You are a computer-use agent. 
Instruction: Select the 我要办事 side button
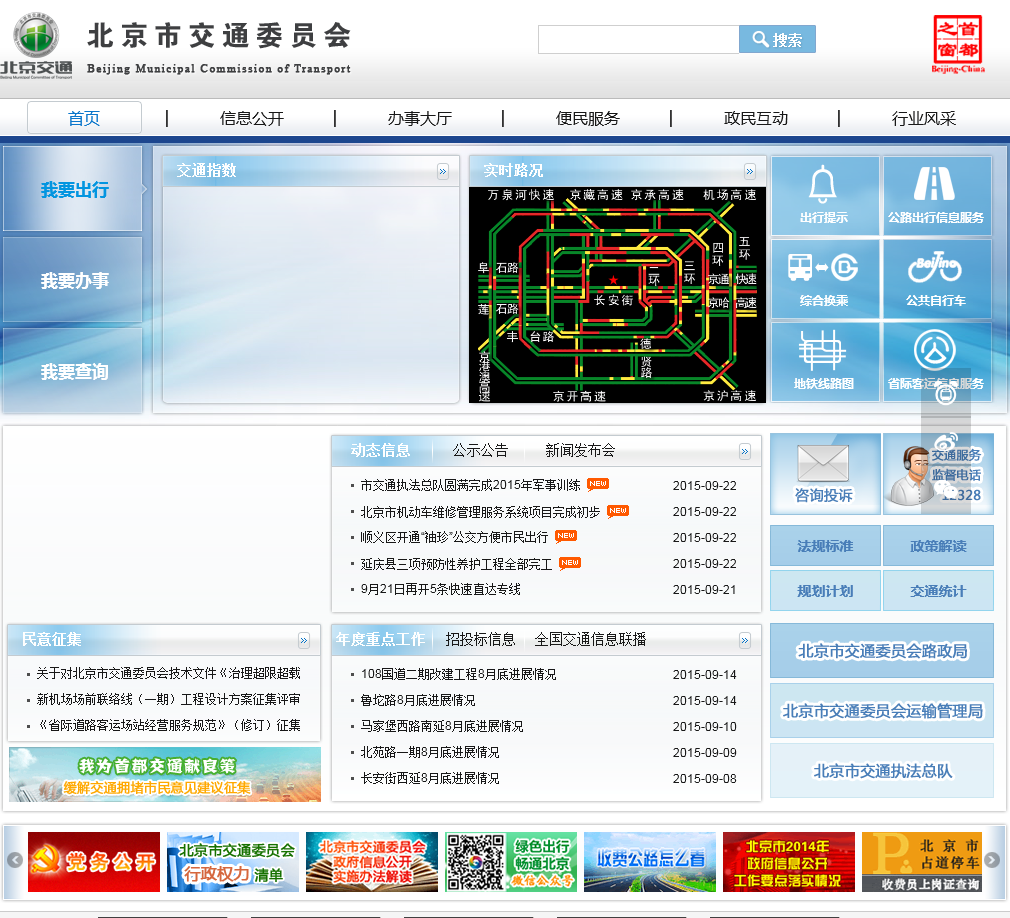tap(73, 280)
